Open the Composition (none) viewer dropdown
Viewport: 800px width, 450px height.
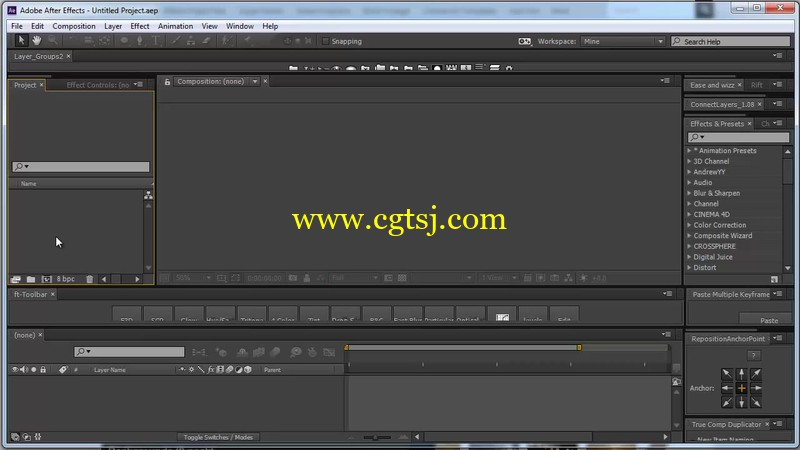coord(255,82)
